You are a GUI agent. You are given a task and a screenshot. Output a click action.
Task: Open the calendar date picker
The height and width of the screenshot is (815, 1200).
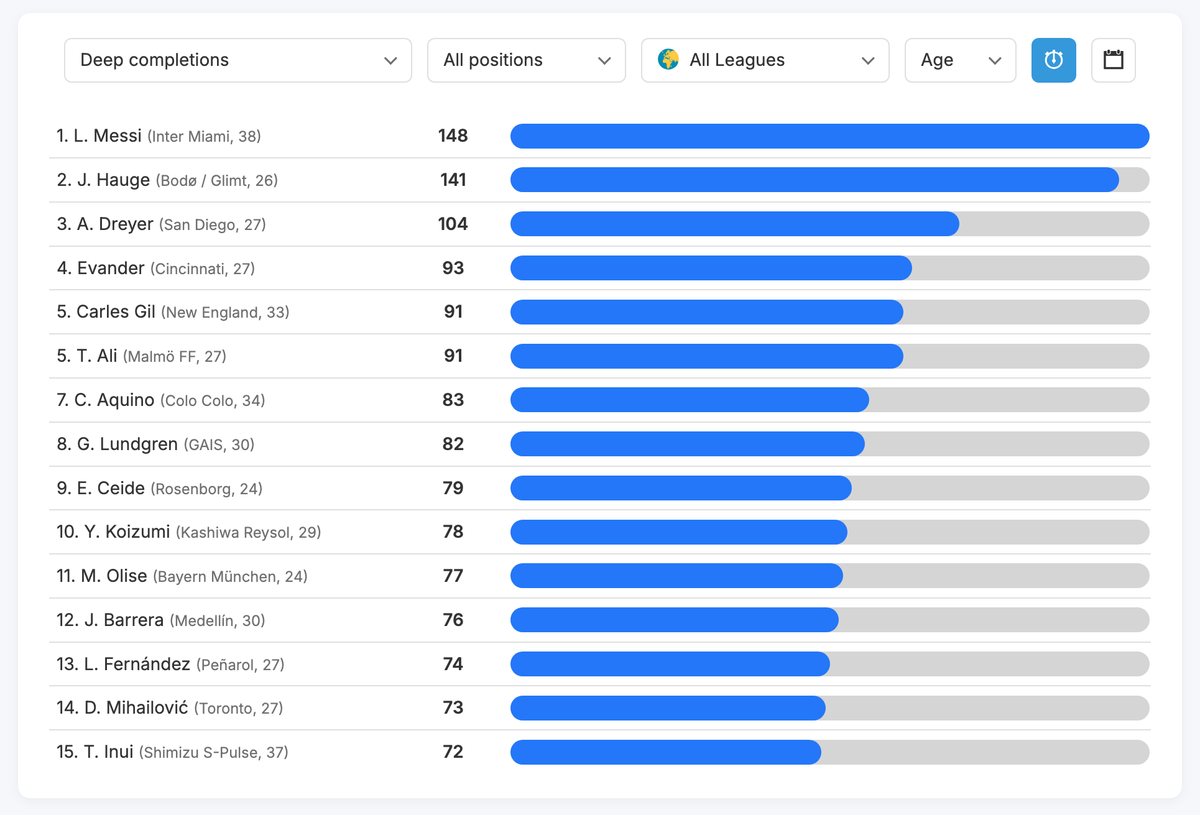point(1112,60)
